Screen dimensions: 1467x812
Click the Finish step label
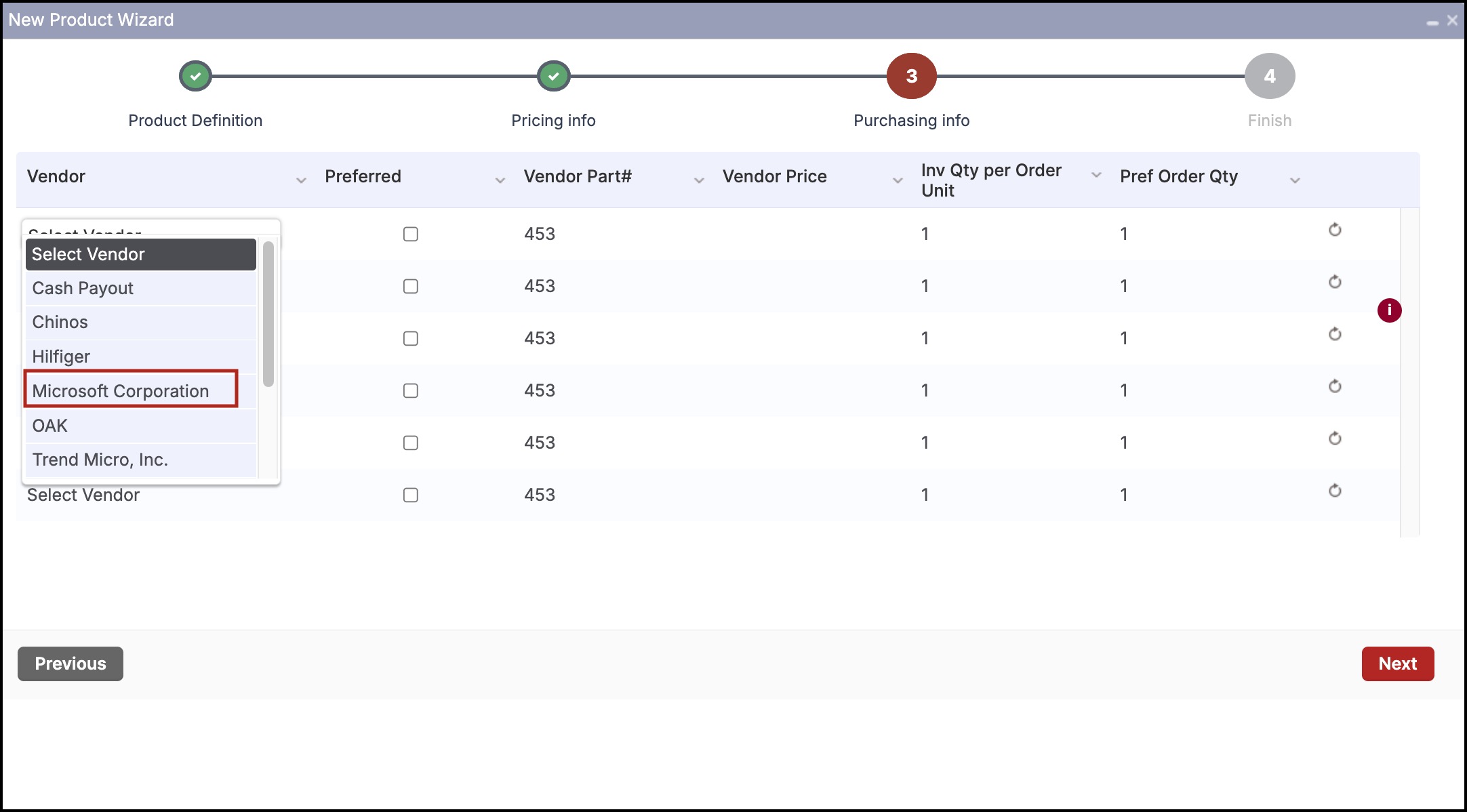pyautogui.click(x=1270, y=121)
